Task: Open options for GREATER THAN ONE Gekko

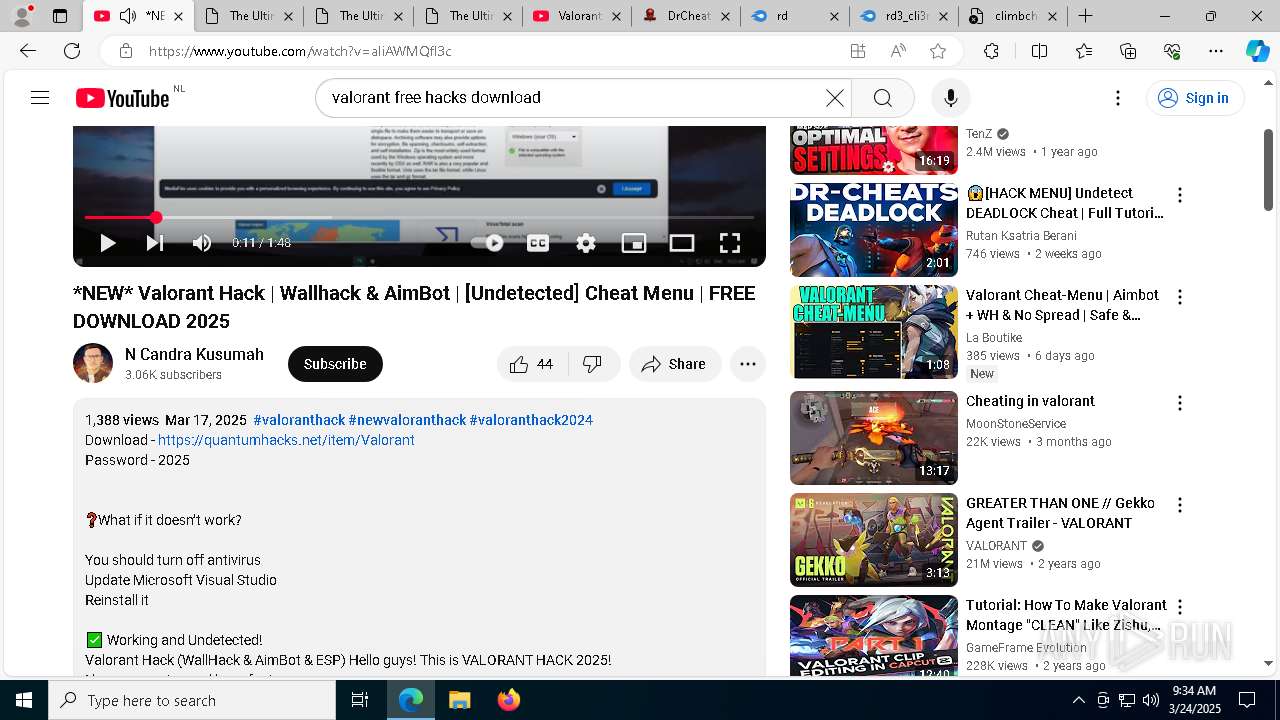Action: click(x=1180, y=505)
